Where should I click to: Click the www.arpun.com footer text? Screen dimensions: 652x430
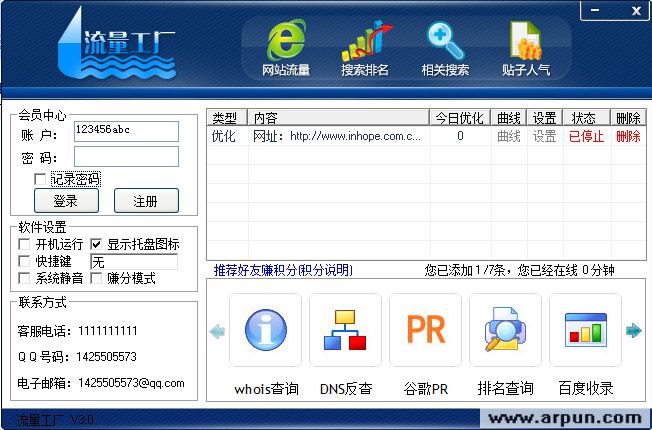(565, 418)
